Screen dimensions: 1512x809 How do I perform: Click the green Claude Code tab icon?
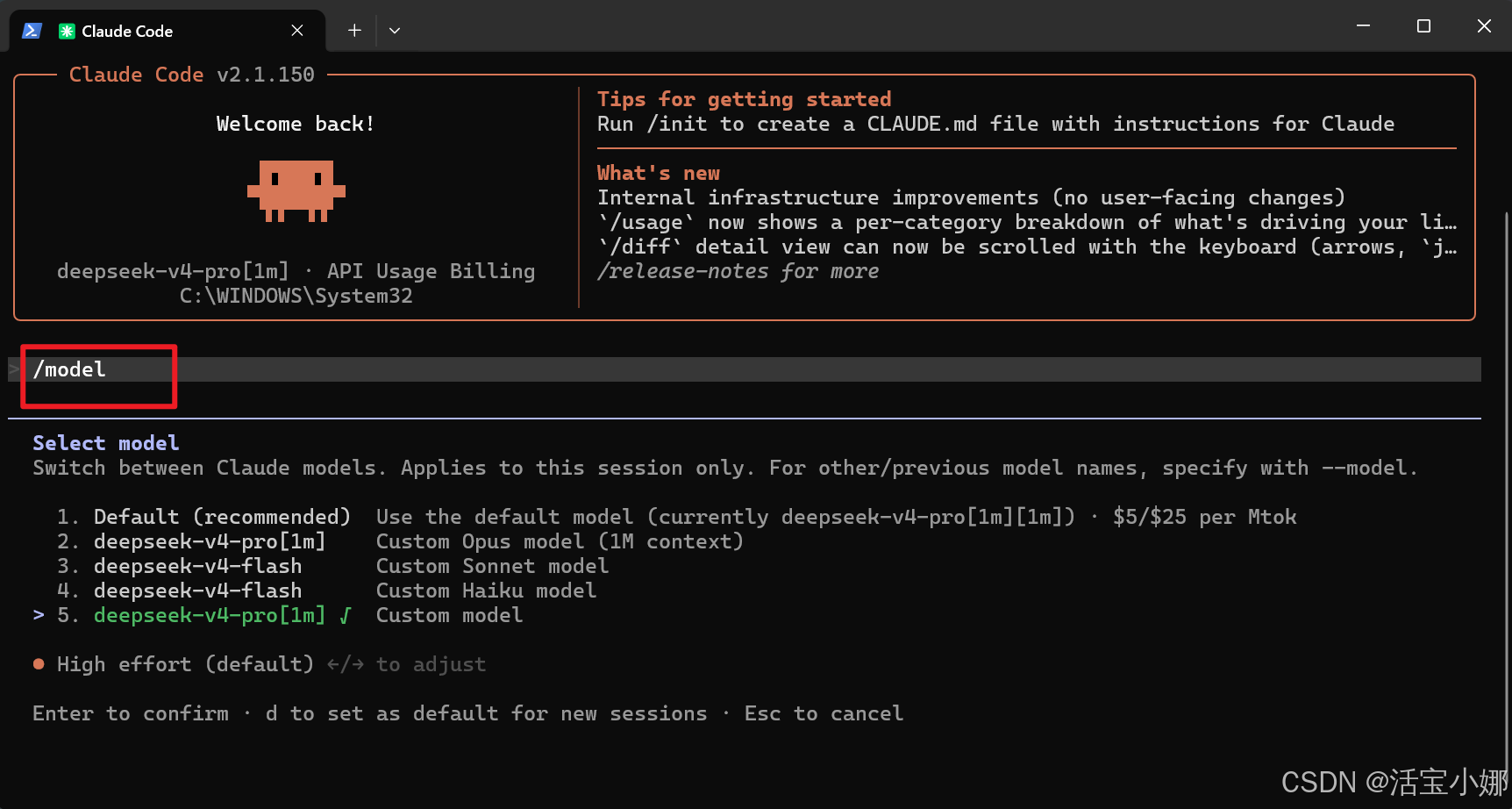(67, 31)
